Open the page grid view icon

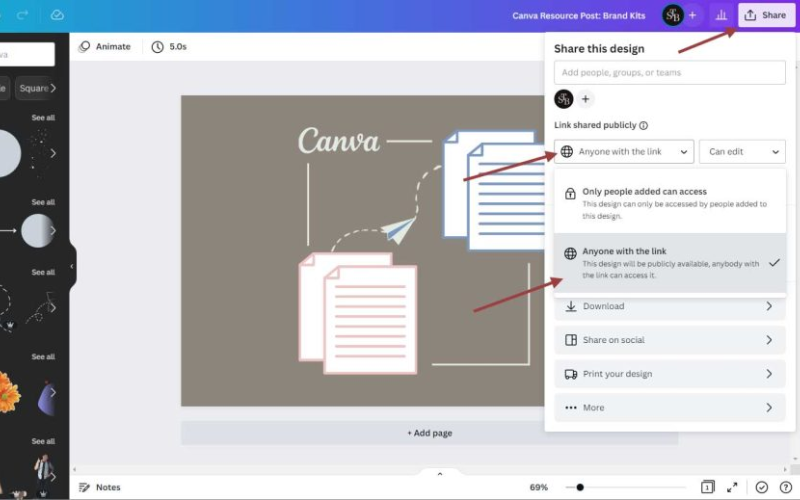707,487
